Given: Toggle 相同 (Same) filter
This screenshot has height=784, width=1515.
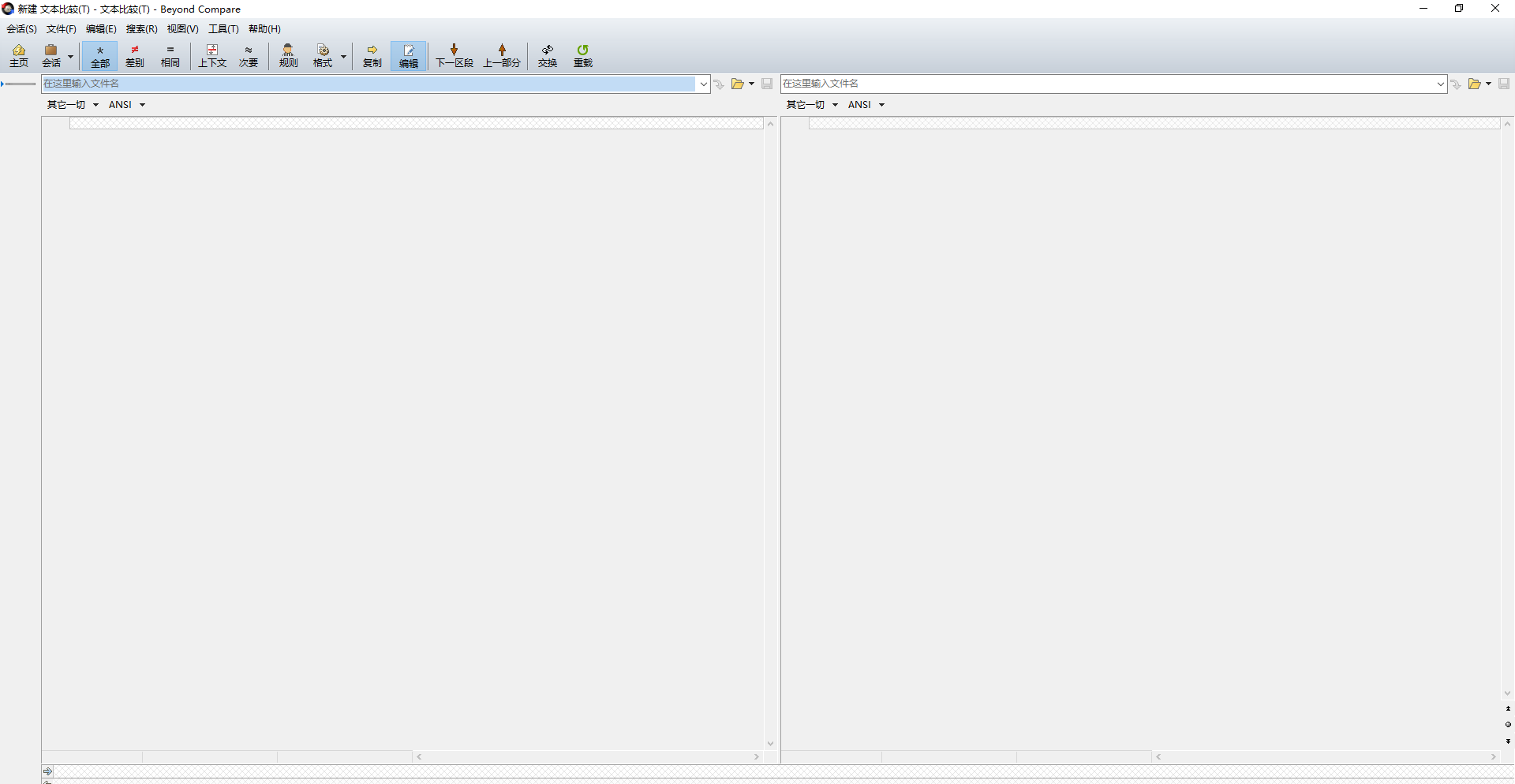Looking at the screenshot, I should click(170, 56).
